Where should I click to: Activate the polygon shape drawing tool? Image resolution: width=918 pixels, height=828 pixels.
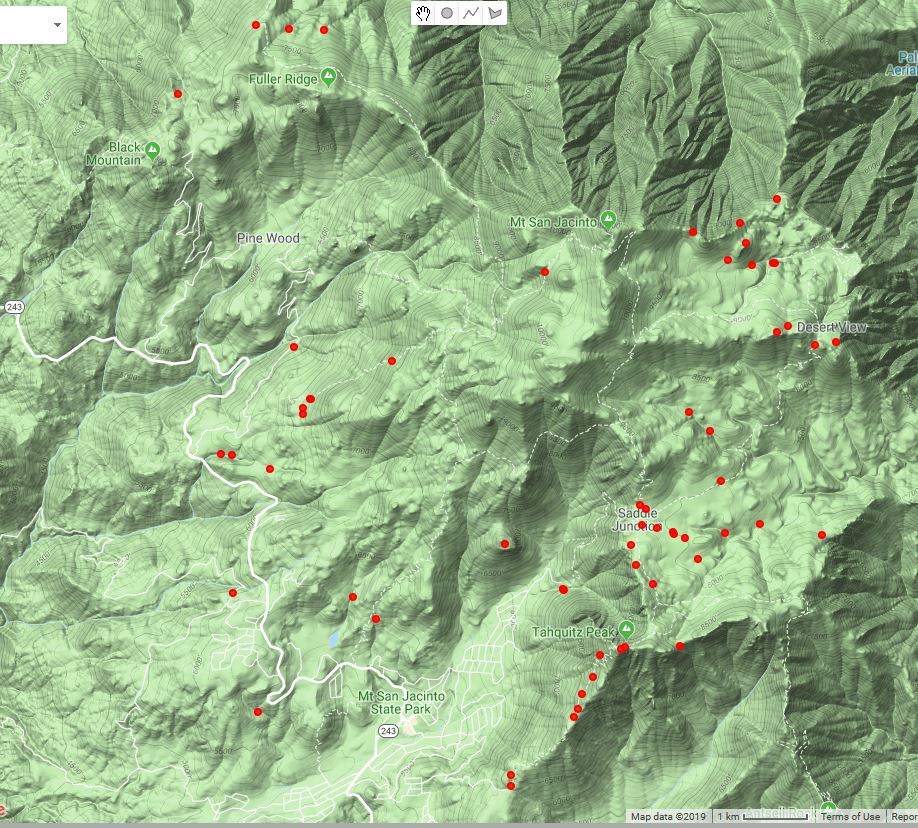(x=495, y=13)
